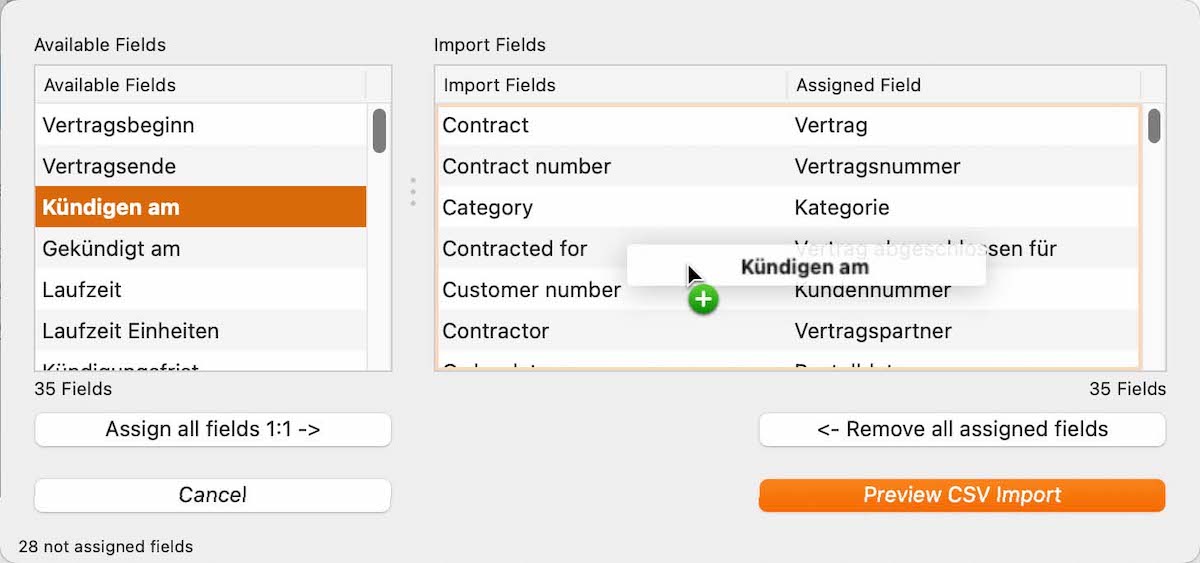The width and height of the screenshot is (1200, 563).
Task: Click the Assigned Field column header
Action: coord(964,85)
